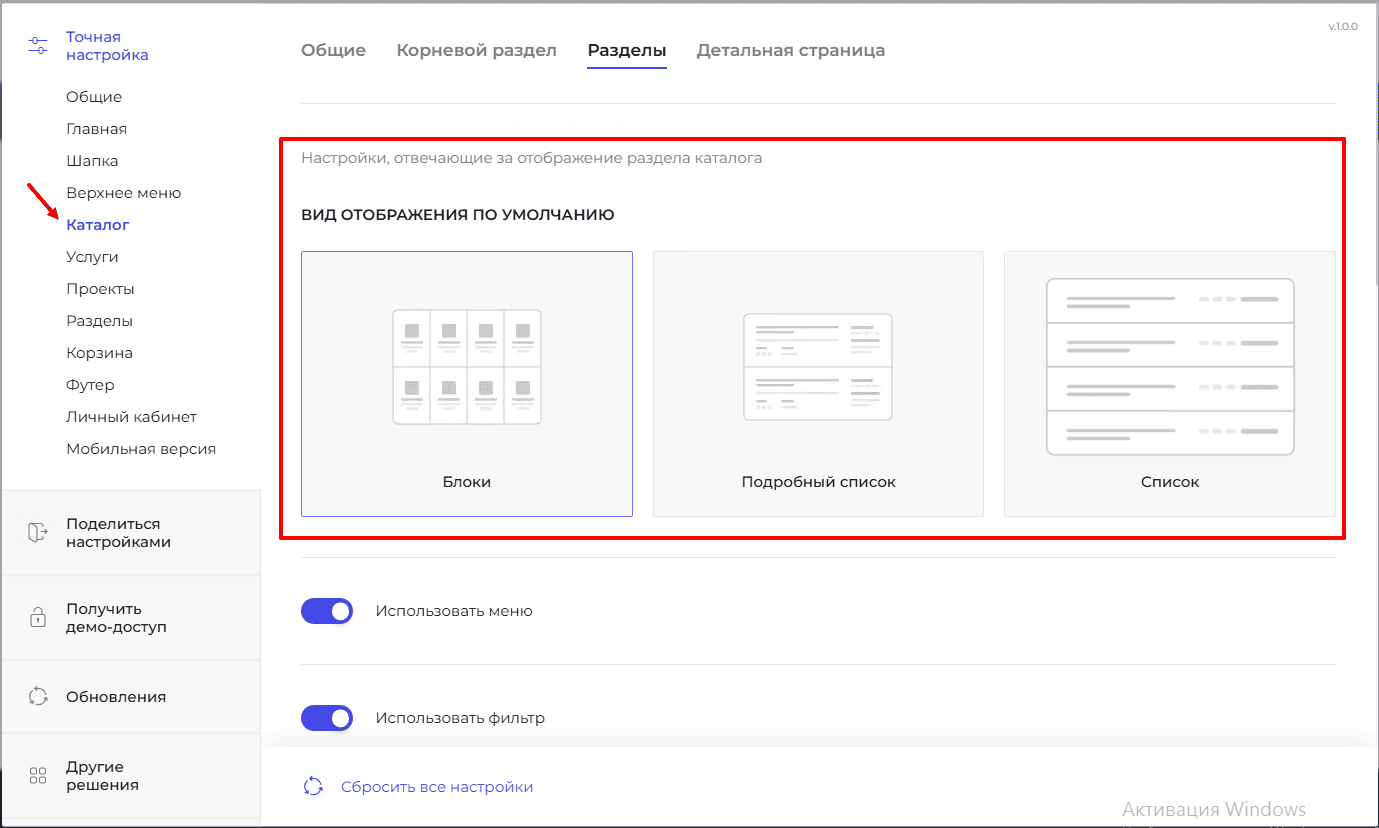Click the Сбросить все настройки link
The image size is (1379, 828).
pyautogui.click(x=436, y=787)
